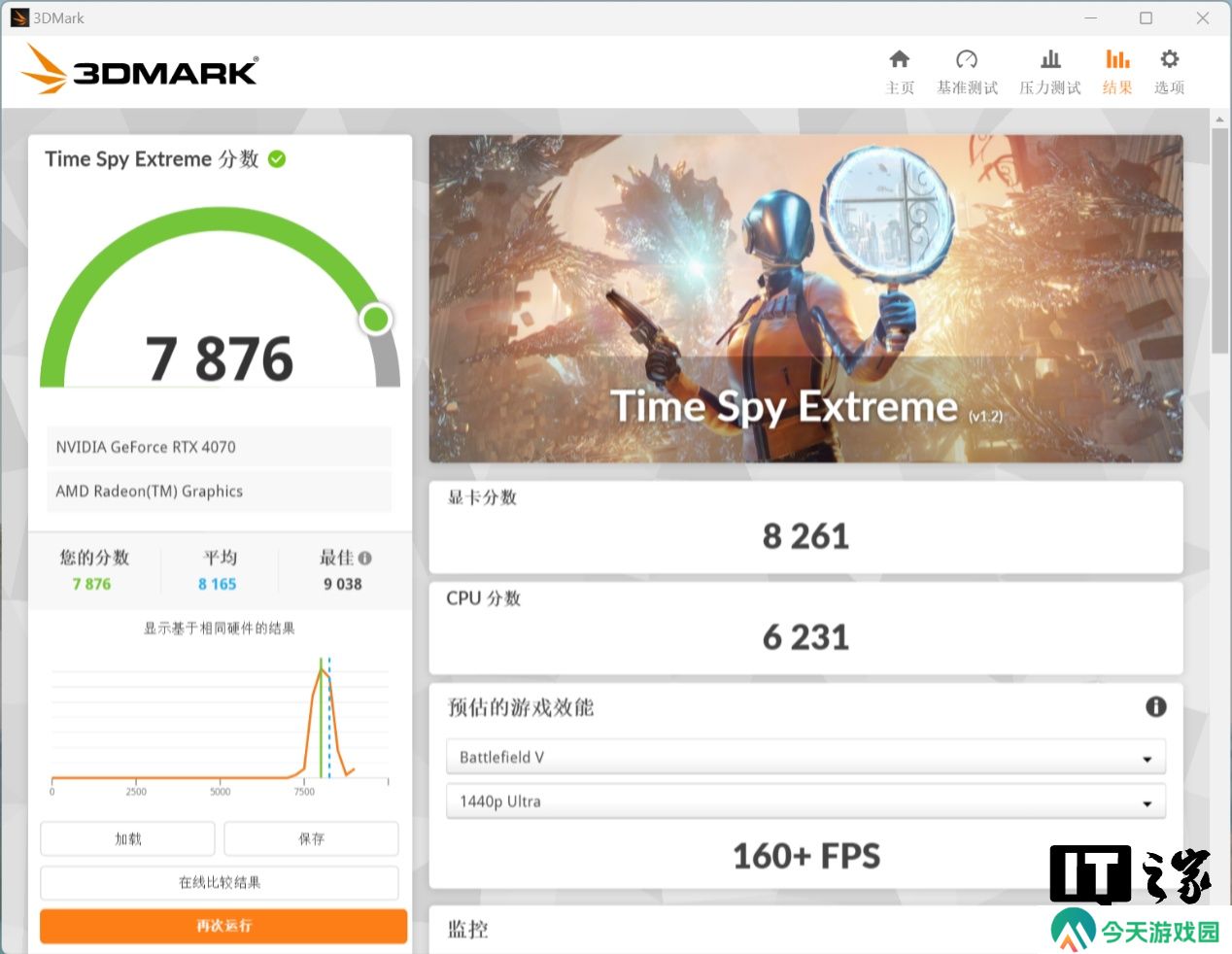This screenshot has height=954, width=1232.
Task: Click the score gauge indicator knob
Action: pyautogui.click(x=376, y=319)
